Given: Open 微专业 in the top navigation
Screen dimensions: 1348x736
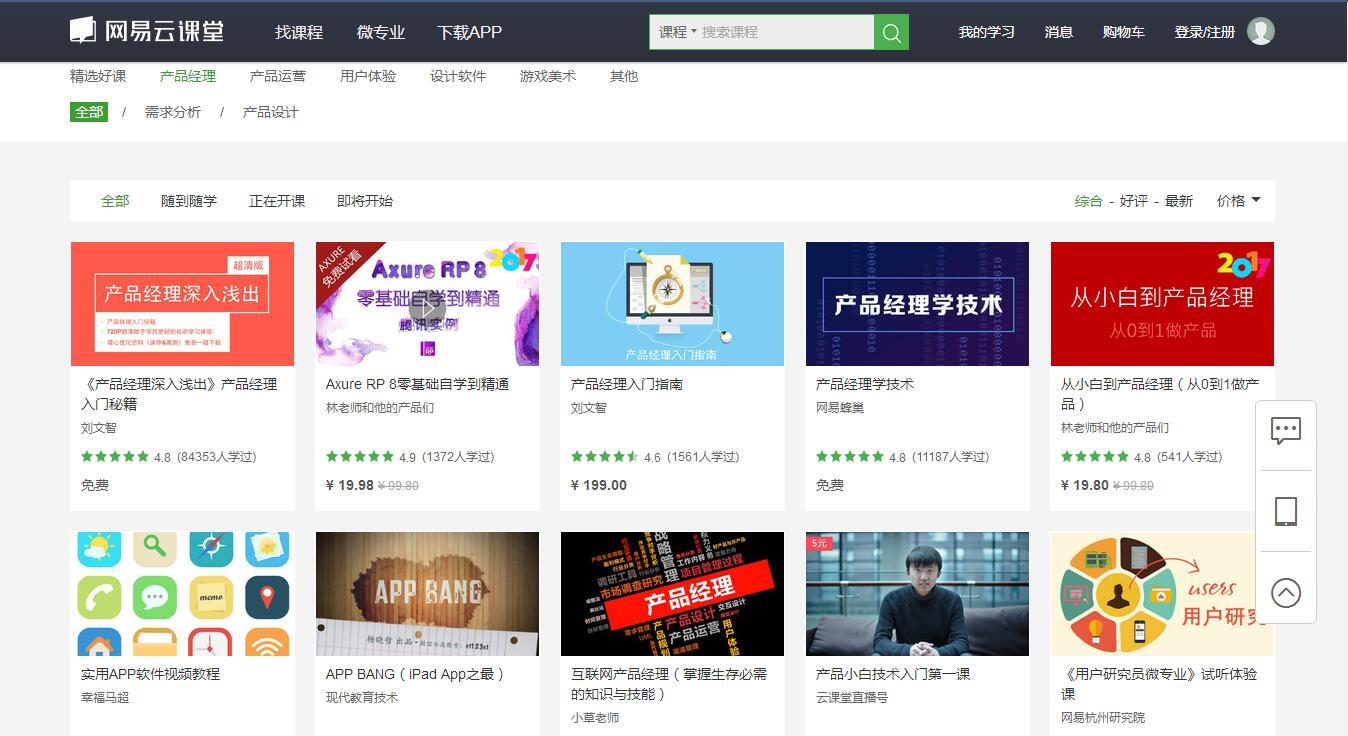Looking at the screenshot, I should [x=381, y=32].
